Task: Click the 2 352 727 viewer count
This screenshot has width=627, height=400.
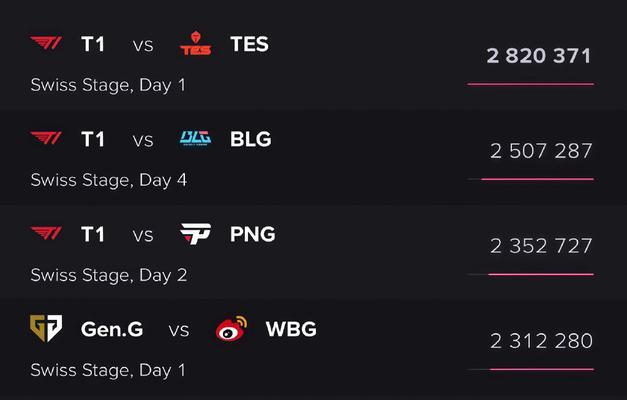Action: pos(541,246)
